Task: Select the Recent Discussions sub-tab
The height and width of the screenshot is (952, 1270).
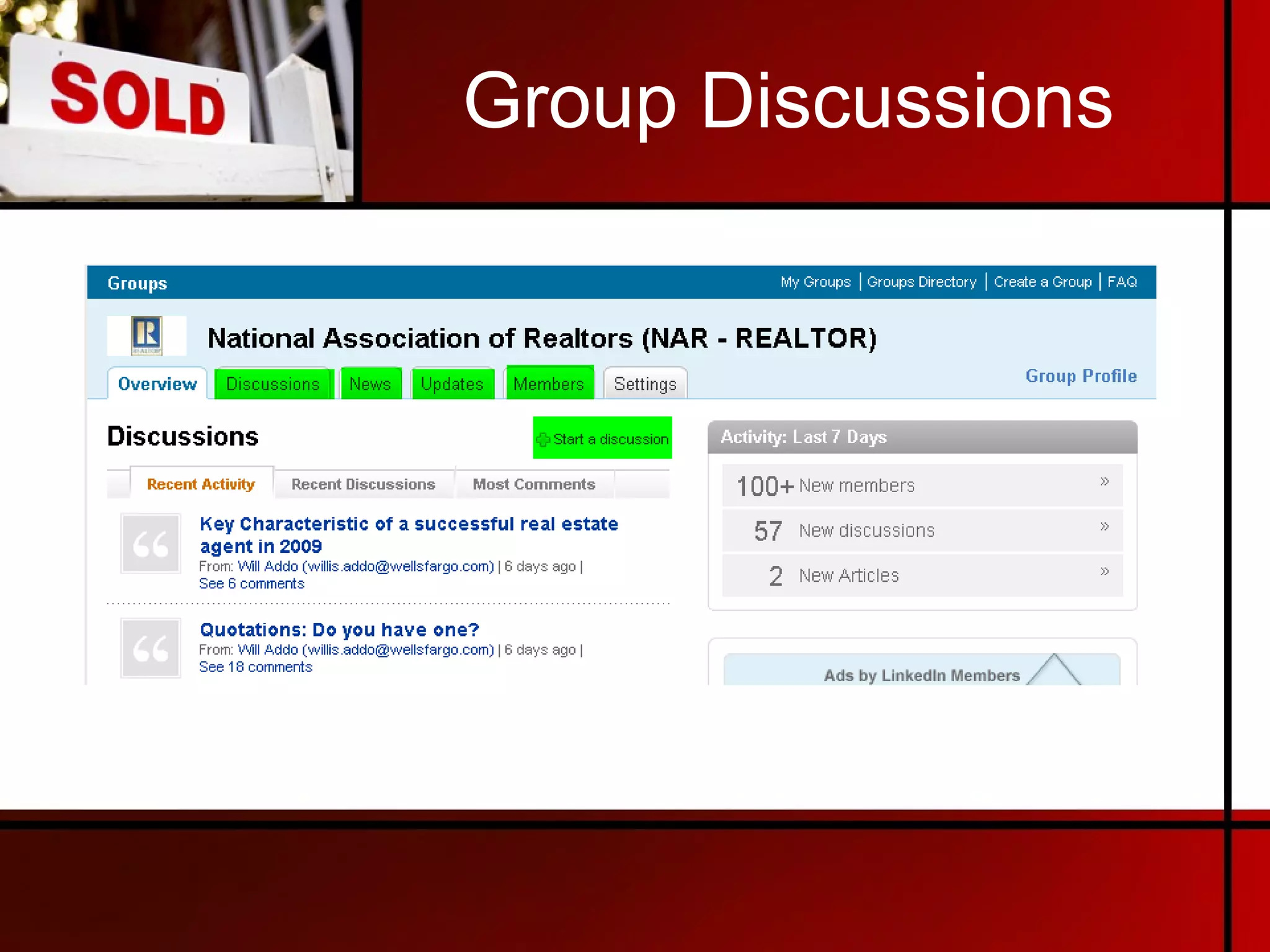Action: [363, 484]
